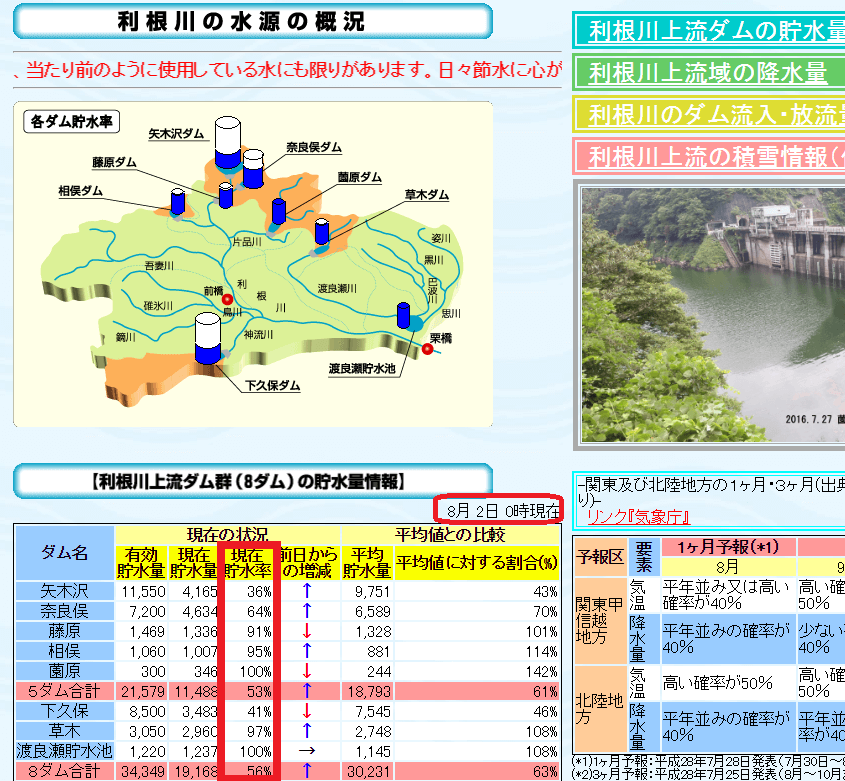Image resolution: width=845 pixels, height=781 pixels.
Task: Click the 奈良俣ダム cylinder gauge on map
Action: click(x=253, y=168)
